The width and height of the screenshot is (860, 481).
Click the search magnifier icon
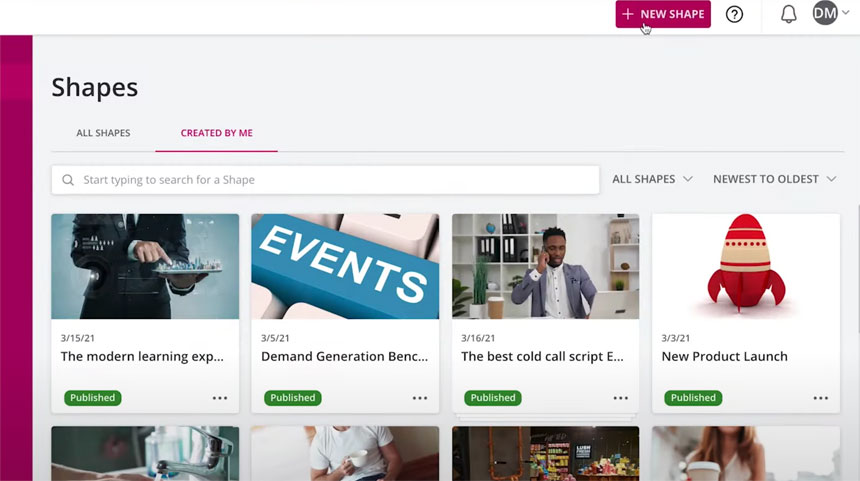pos(68,180)
